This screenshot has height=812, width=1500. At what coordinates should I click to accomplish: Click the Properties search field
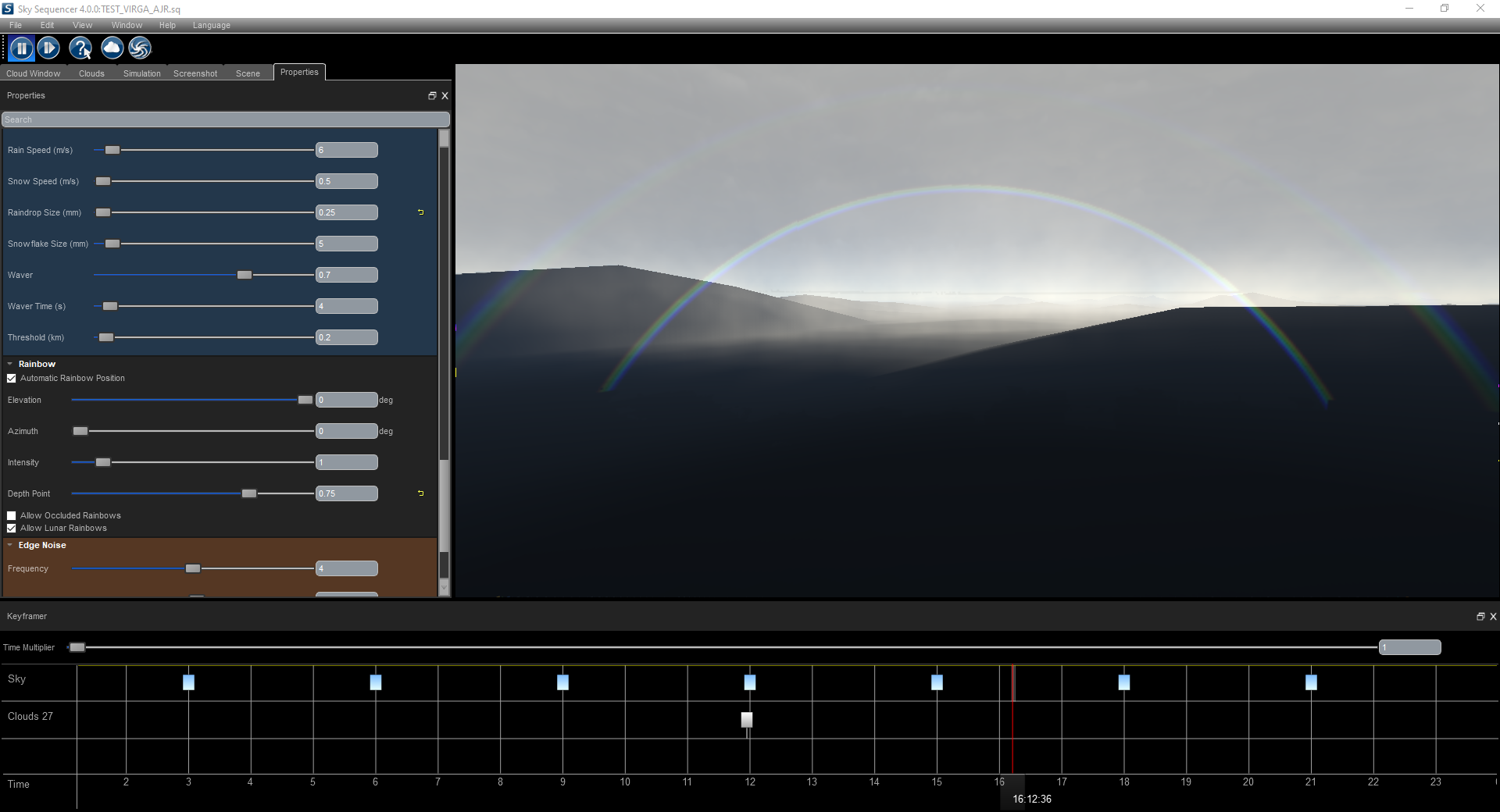226,119
